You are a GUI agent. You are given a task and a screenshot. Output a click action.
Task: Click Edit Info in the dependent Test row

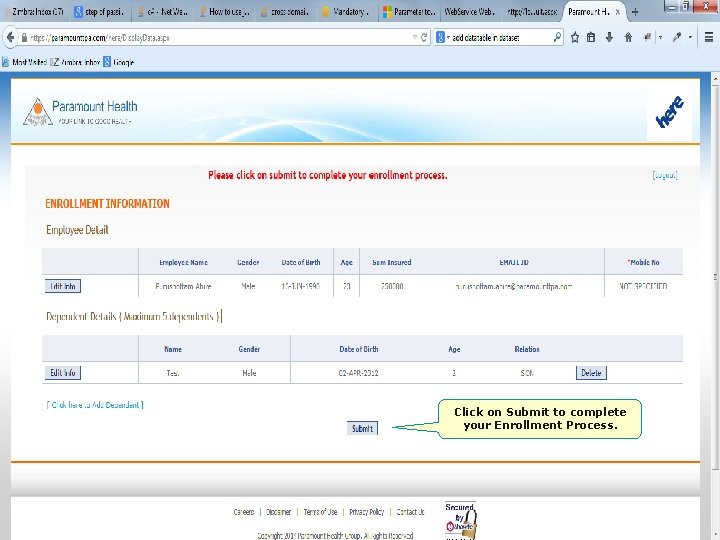click(x=63, y=372)
